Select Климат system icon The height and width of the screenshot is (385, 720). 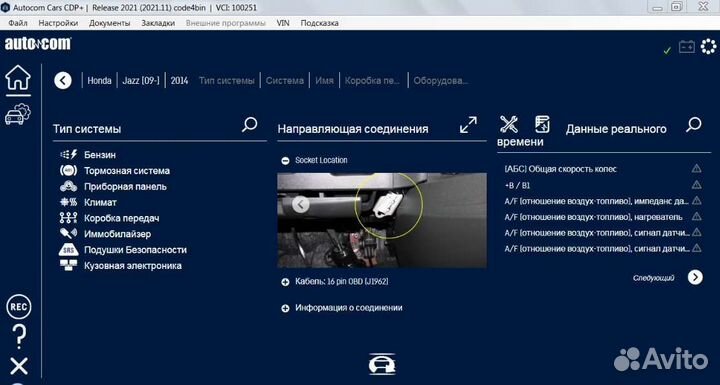click(68, 202)
